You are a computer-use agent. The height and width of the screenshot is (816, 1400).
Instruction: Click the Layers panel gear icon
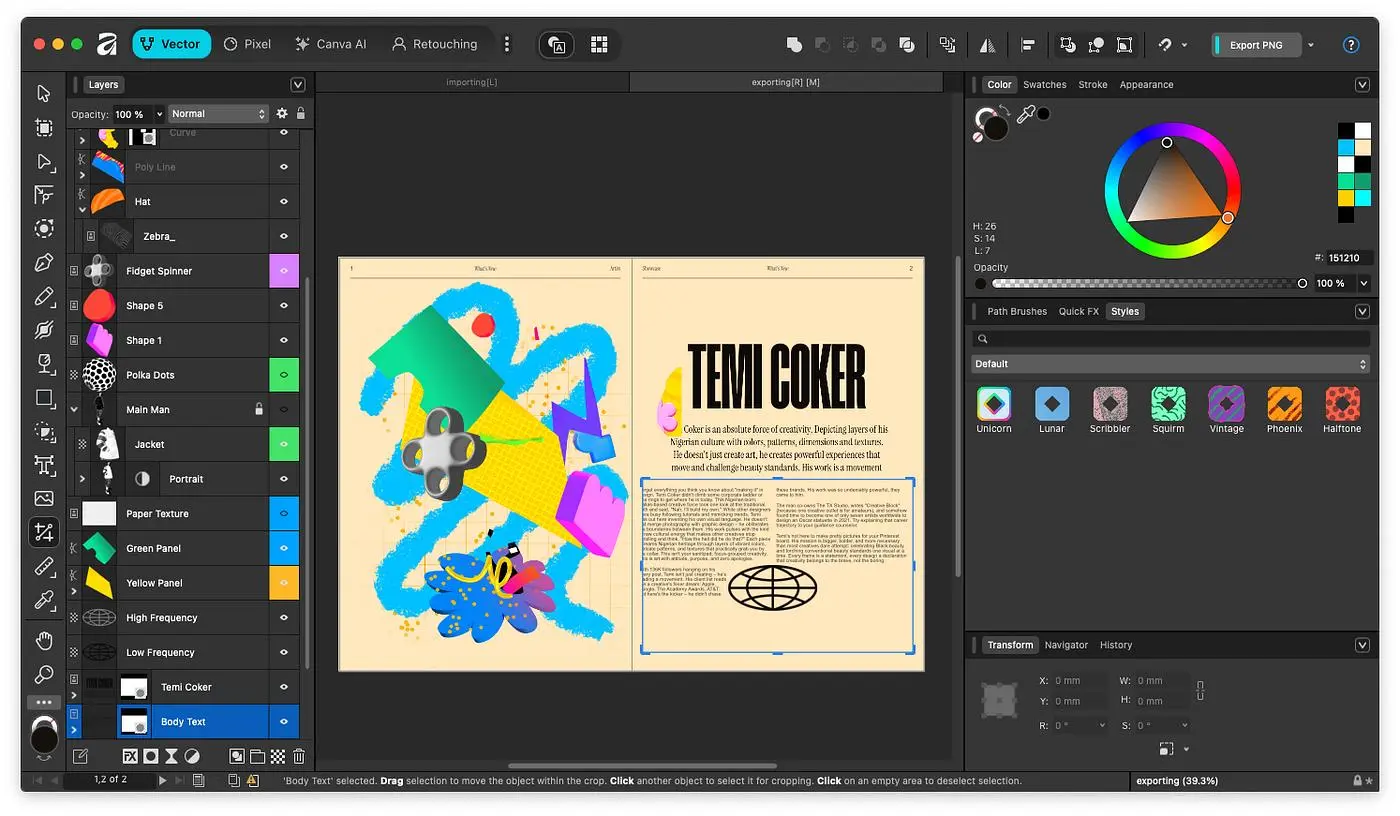[282, 114]
